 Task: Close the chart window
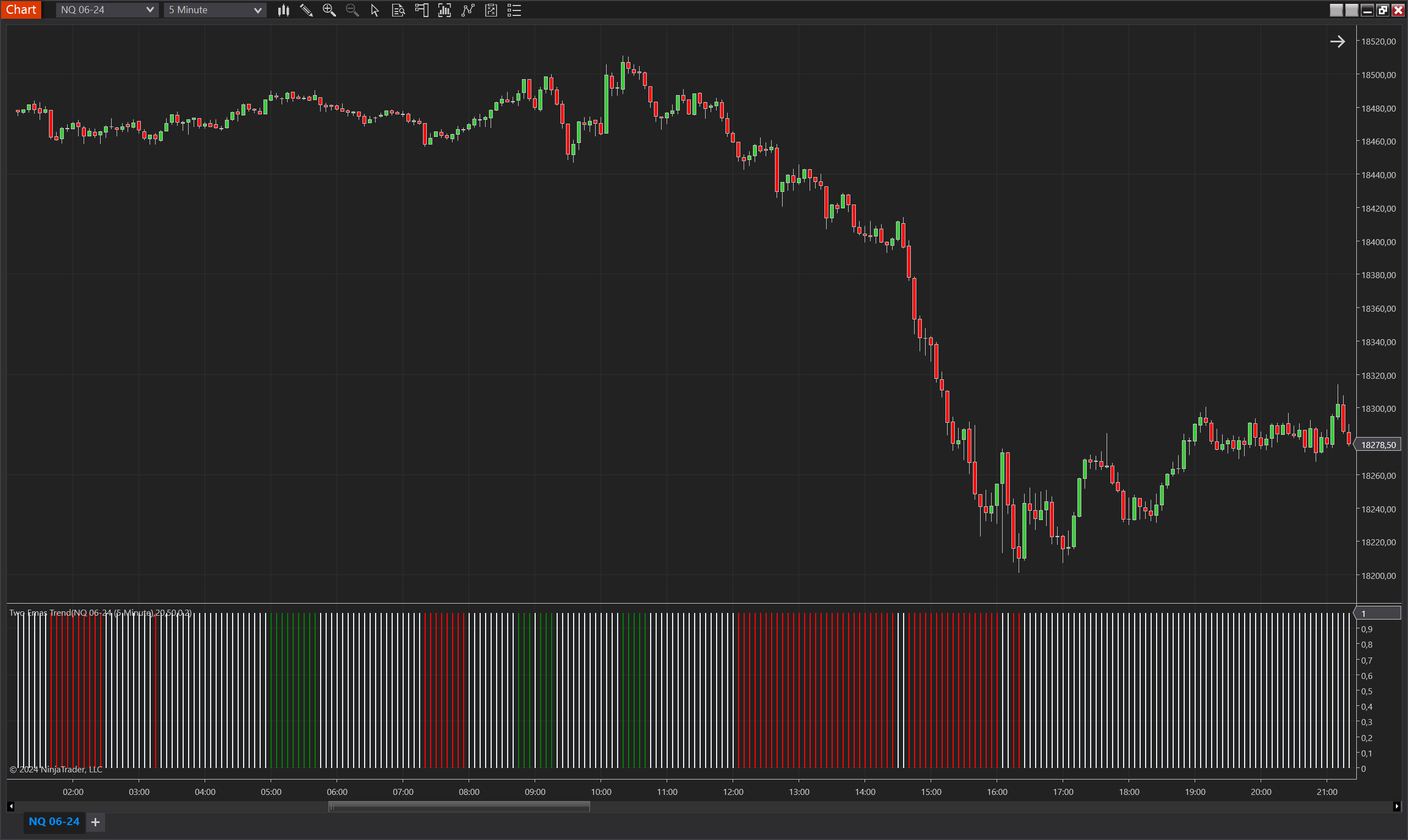1398,10
